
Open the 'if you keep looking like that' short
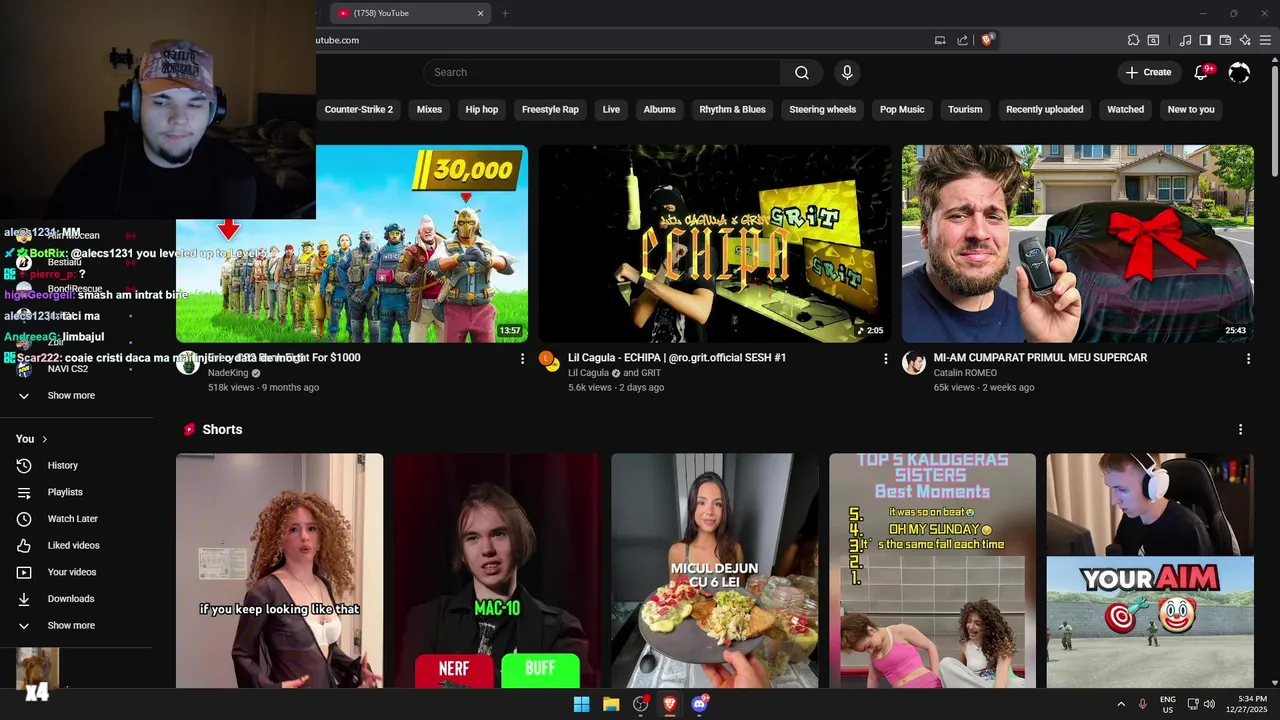(280, 571)
